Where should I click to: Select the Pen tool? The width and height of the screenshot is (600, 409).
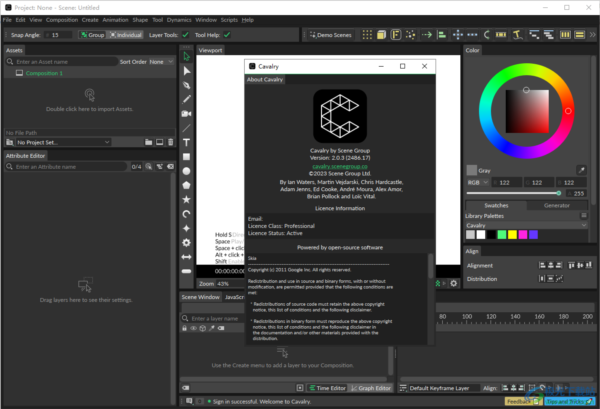[186, 85]
